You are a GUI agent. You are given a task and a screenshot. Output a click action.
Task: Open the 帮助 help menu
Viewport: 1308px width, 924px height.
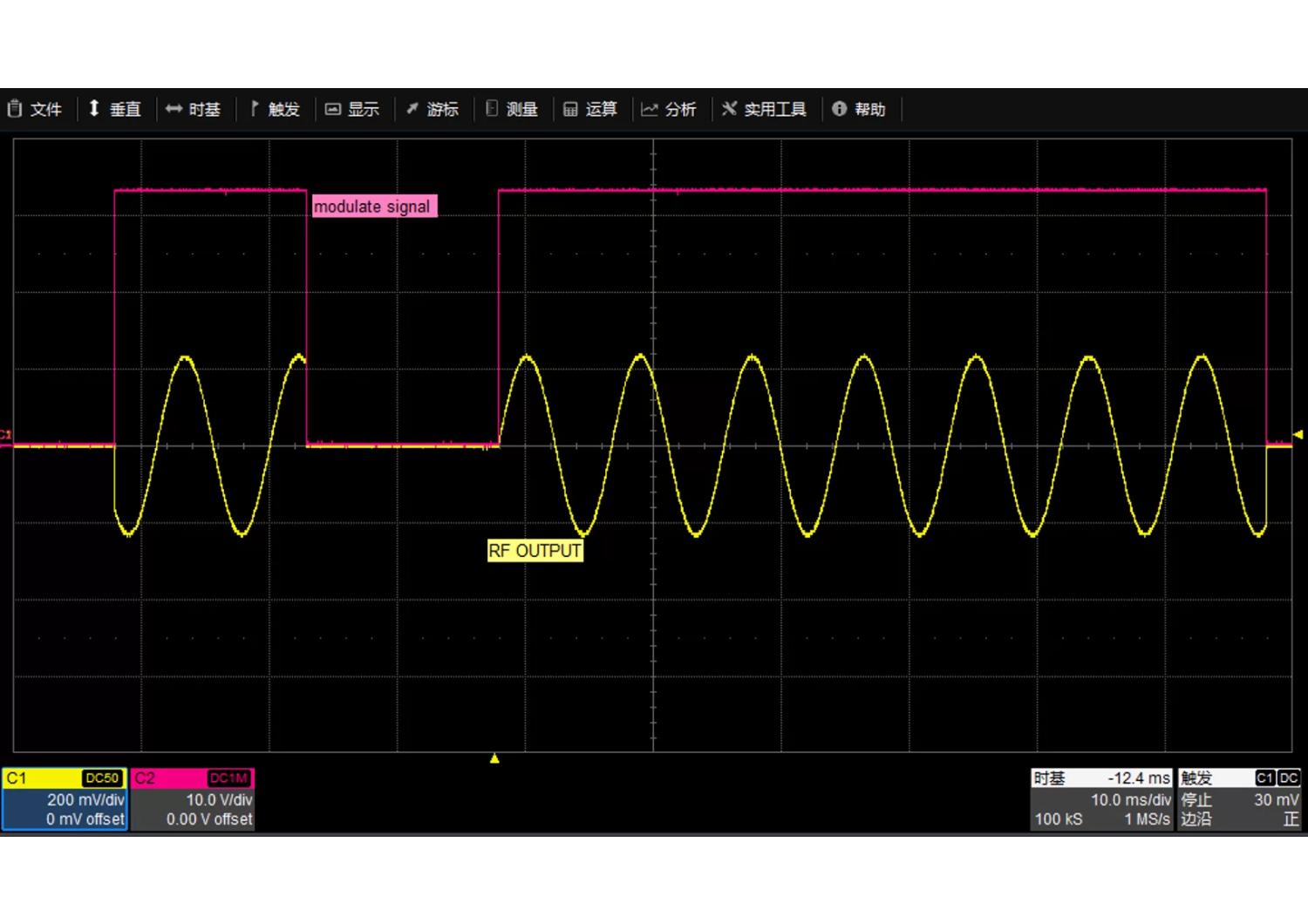click(859, 109)
